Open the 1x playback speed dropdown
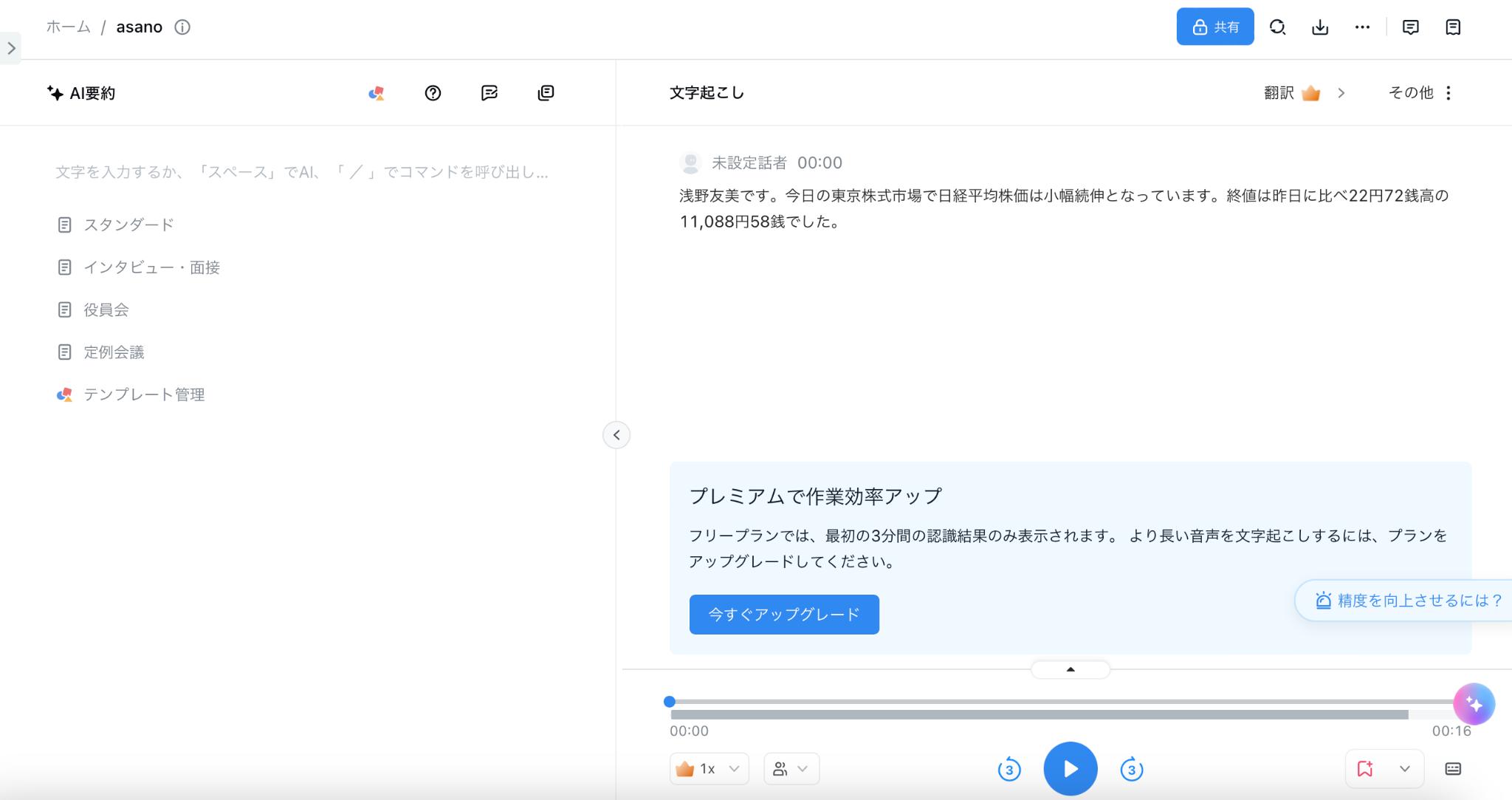The image size is (1512, 800). (709, 769)
